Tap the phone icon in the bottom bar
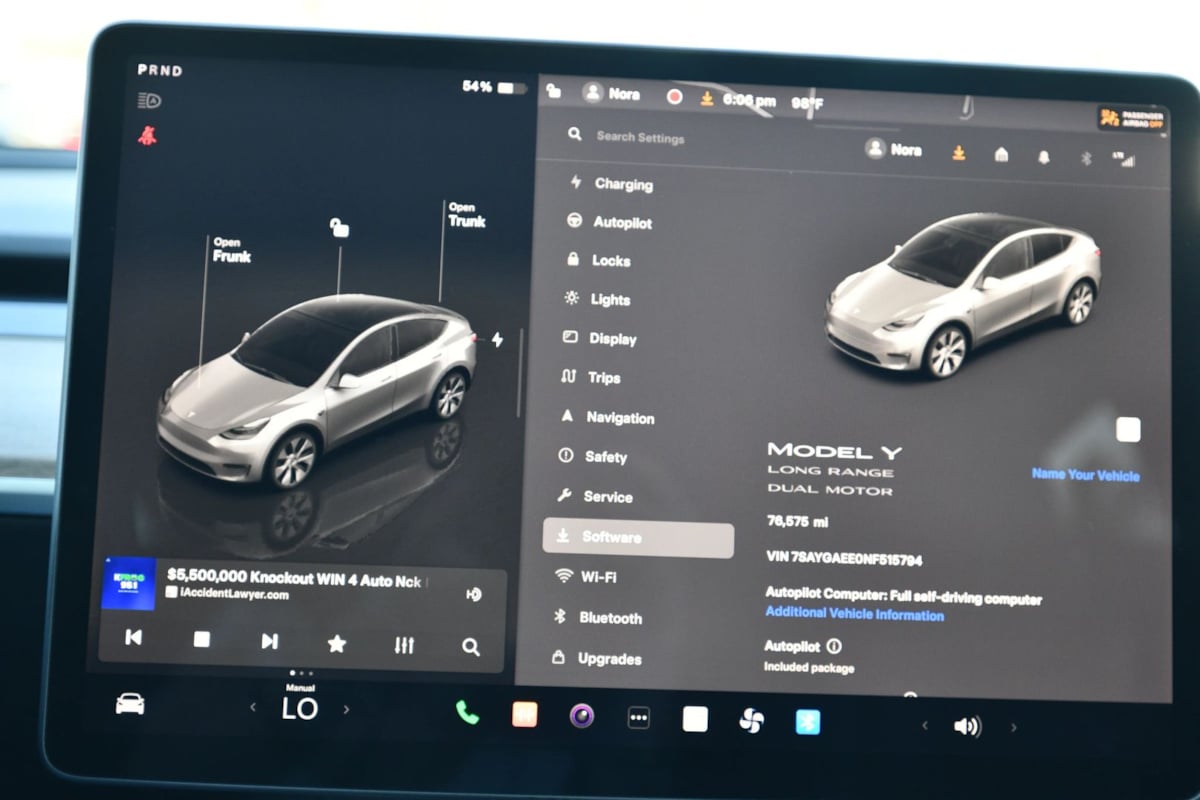This screenshot has height=800, width=1200. [467, 712]
